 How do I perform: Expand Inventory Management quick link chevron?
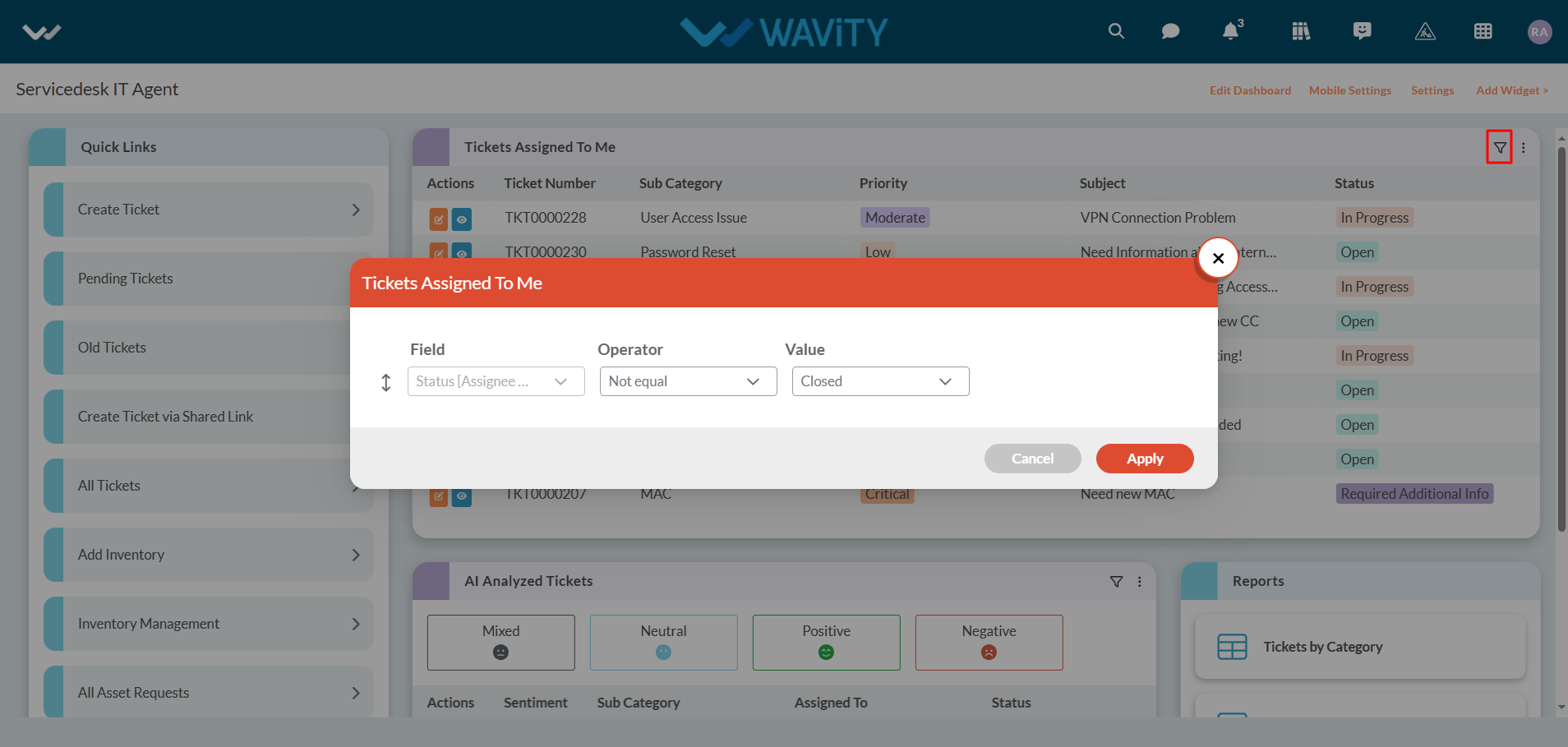[x=356, y=624]
